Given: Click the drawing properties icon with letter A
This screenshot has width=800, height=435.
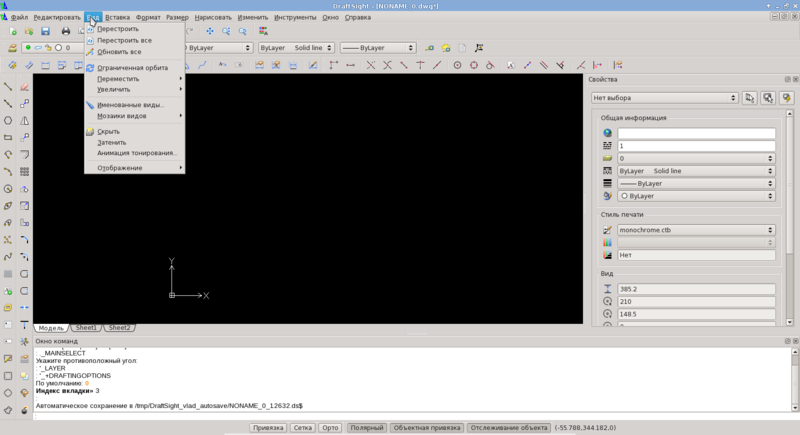Looking at the screenshot, I should pos(263,31).
